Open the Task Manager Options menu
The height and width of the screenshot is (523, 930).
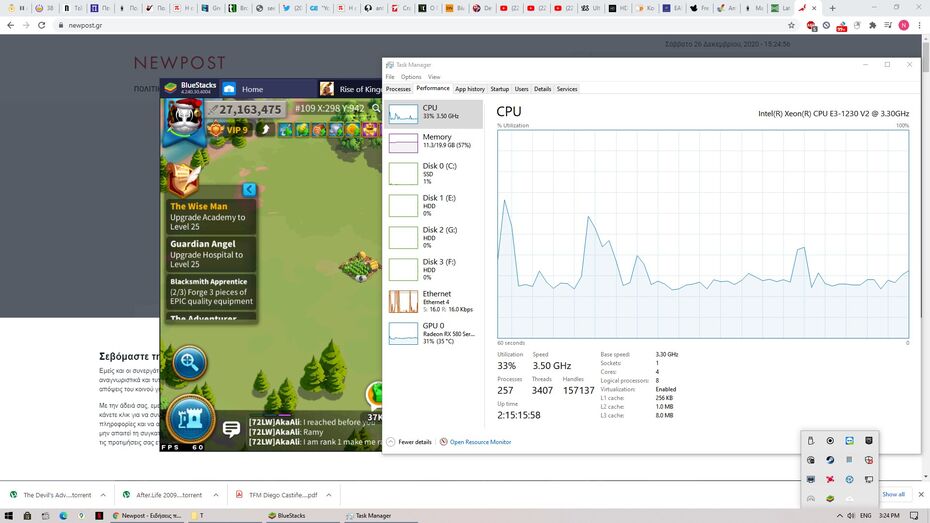coord(410,77)
